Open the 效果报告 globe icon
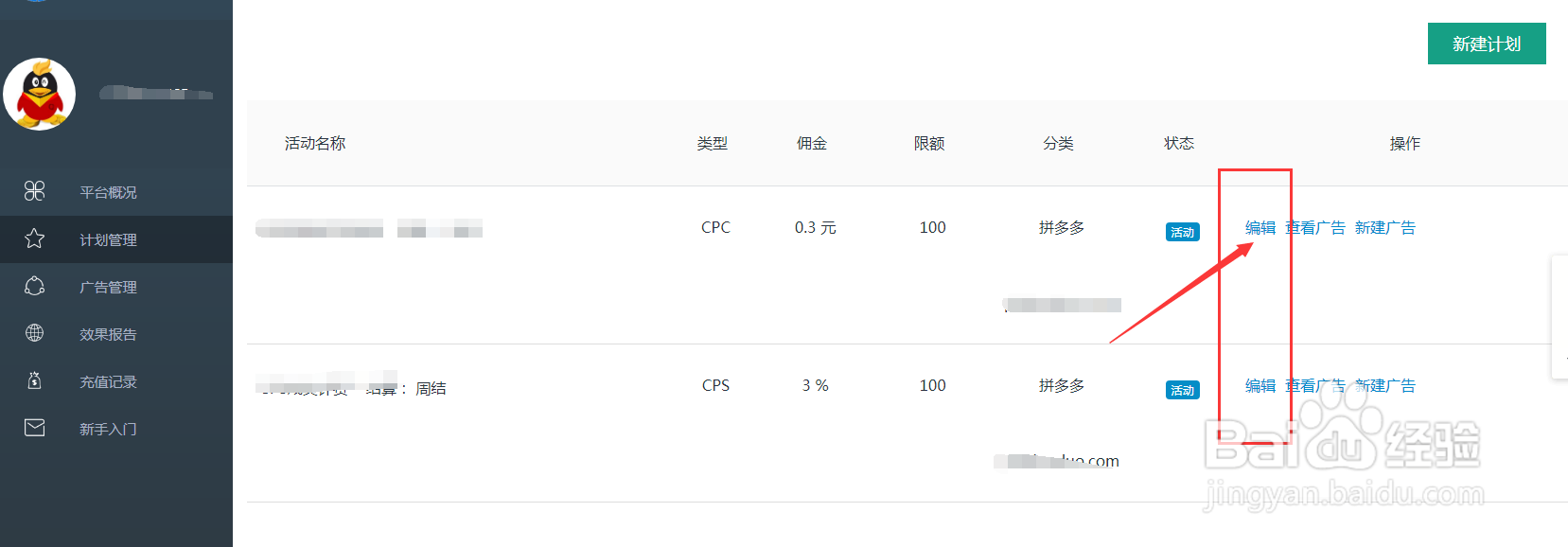This screenshot has height=547, width=1568. [x=34, y=333]
